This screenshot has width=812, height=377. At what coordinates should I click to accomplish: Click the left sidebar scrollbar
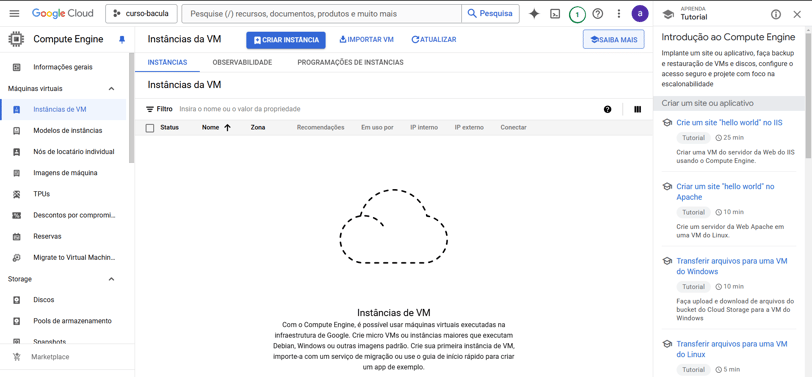[132, 107]
